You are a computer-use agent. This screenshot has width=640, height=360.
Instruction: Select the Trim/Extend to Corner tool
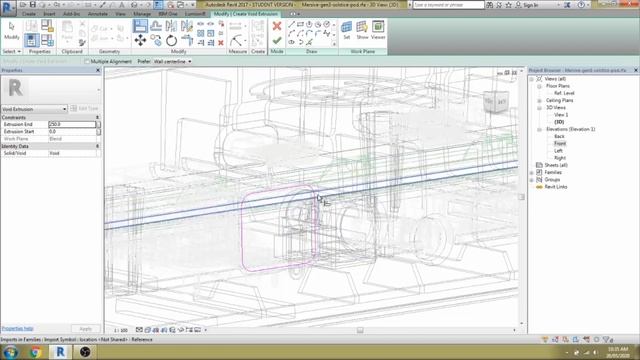(187, 40)
